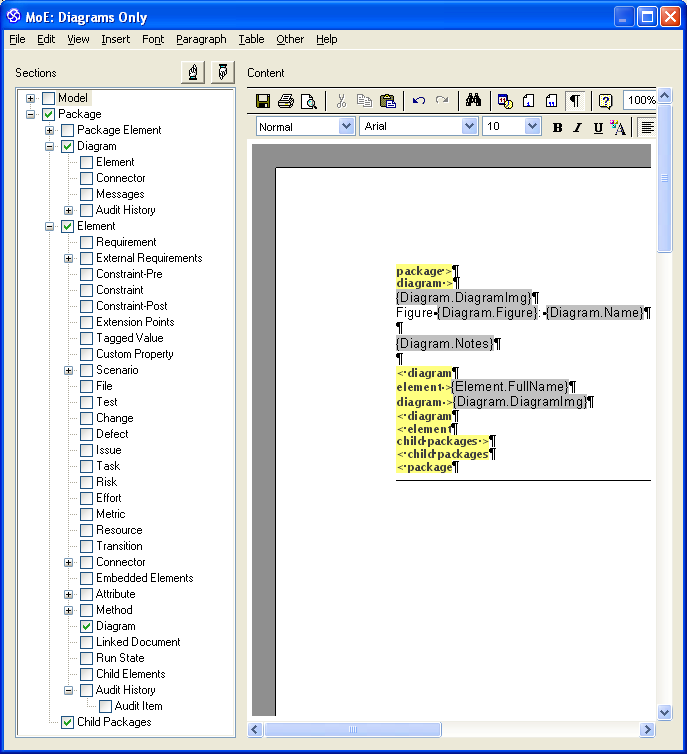Click the Paste clipboard icon
The height and width of the screenshot is (754, 687).
tap(388, 101)
